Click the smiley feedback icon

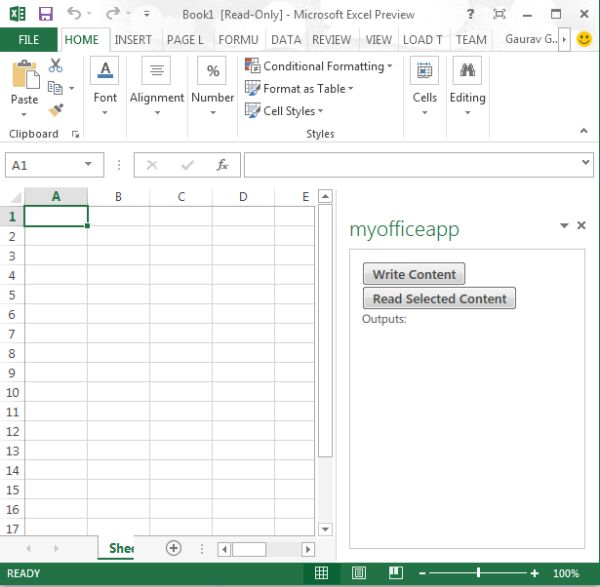click(584, 39)
